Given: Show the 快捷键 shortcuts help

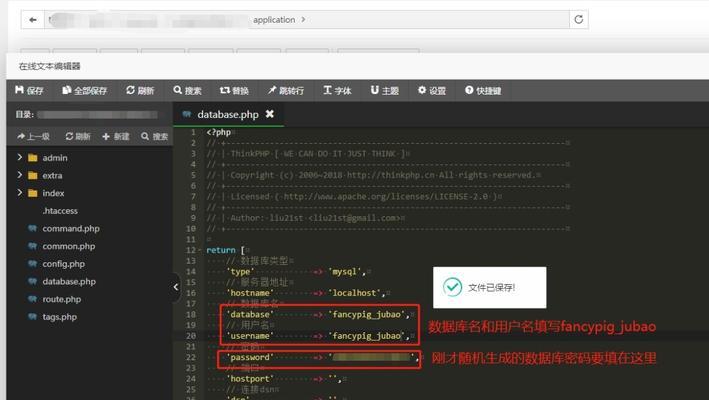Looking at the screenshot, I should [483, 90].
